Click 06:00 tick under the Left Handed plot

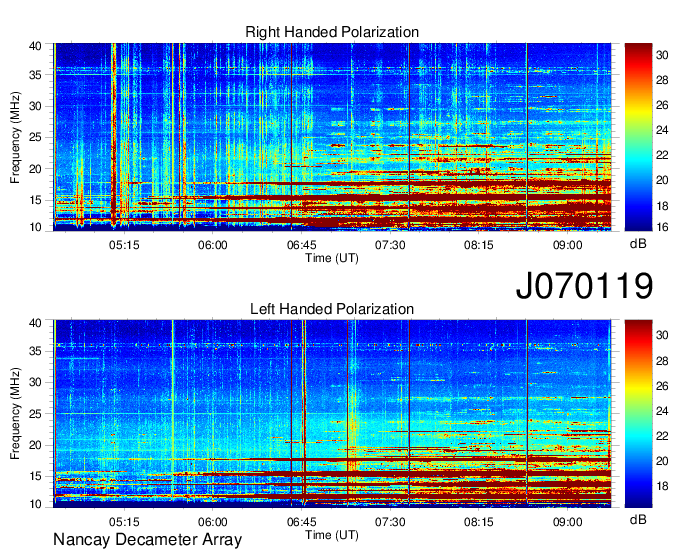coord(212,522)
